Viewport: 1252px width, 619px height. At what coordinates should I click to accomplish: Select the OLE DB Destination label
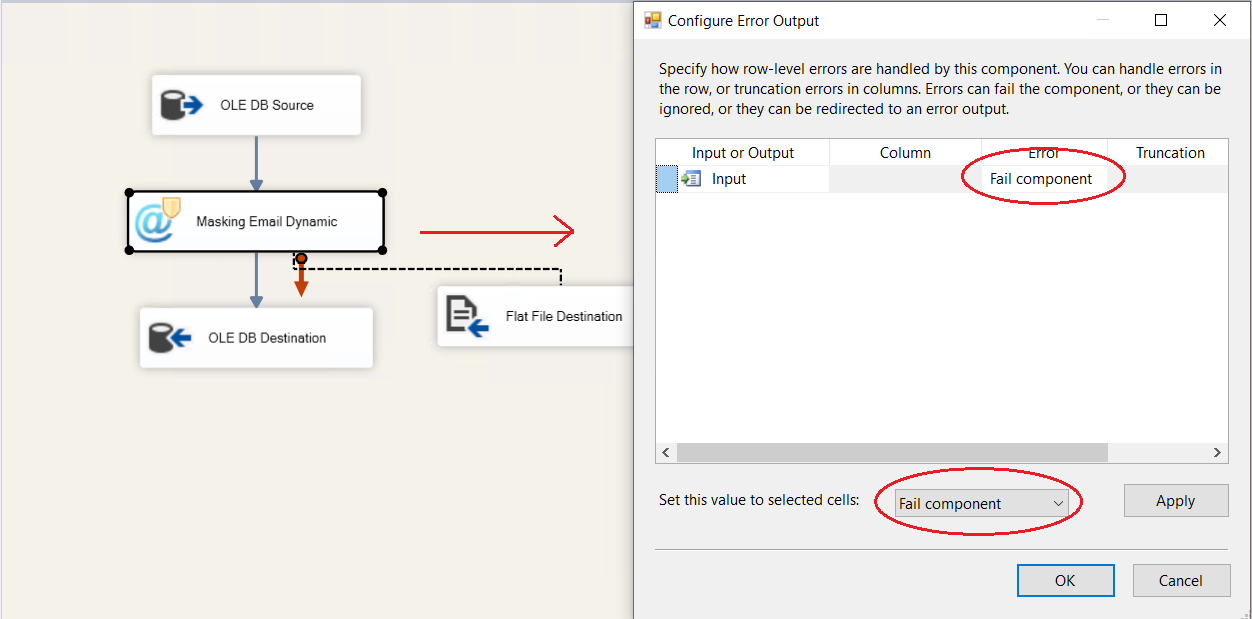[267, 338]
